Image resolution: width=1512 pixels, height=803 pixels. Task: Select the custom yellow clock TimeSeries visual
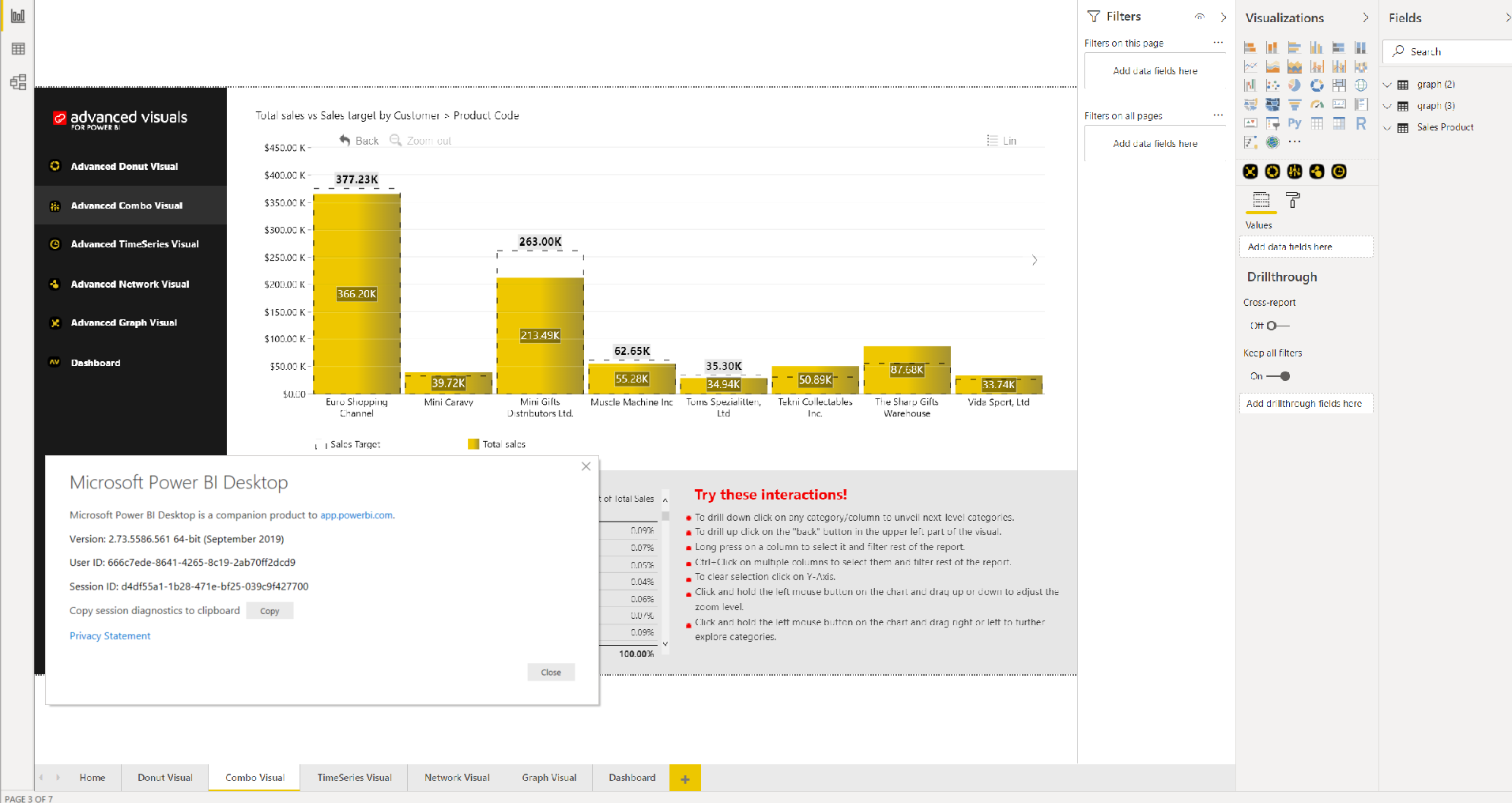(x=1339, y=172)
